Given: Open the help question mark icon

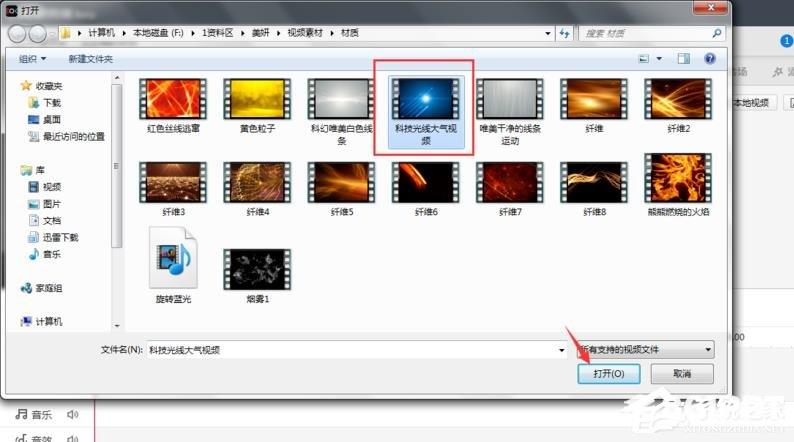Looking at the screenshot, I should click(x=710, y=59).
